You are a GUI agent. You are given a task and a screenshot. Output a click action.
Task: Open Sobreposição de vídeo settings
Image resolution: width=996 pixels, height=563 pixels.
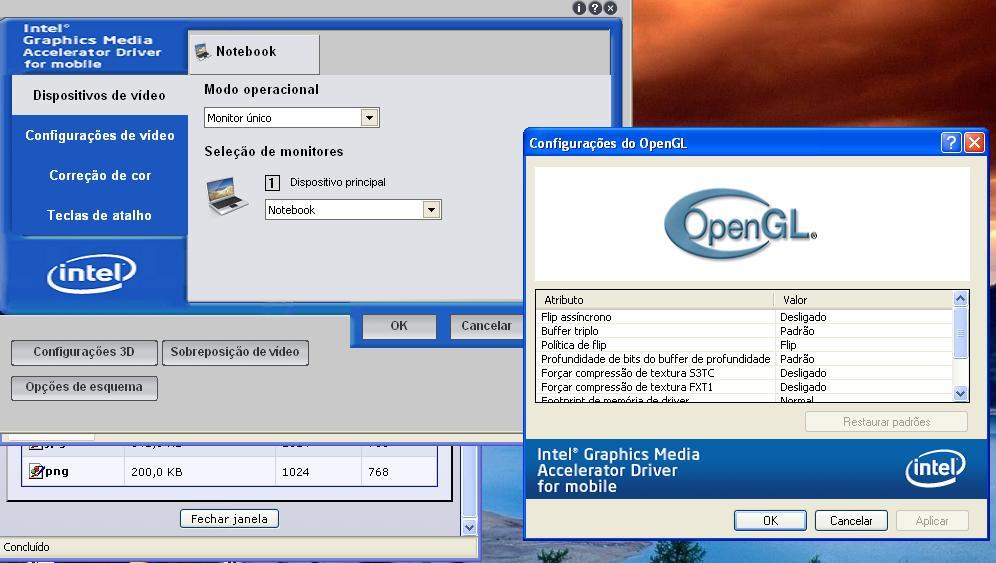(235, 352)
